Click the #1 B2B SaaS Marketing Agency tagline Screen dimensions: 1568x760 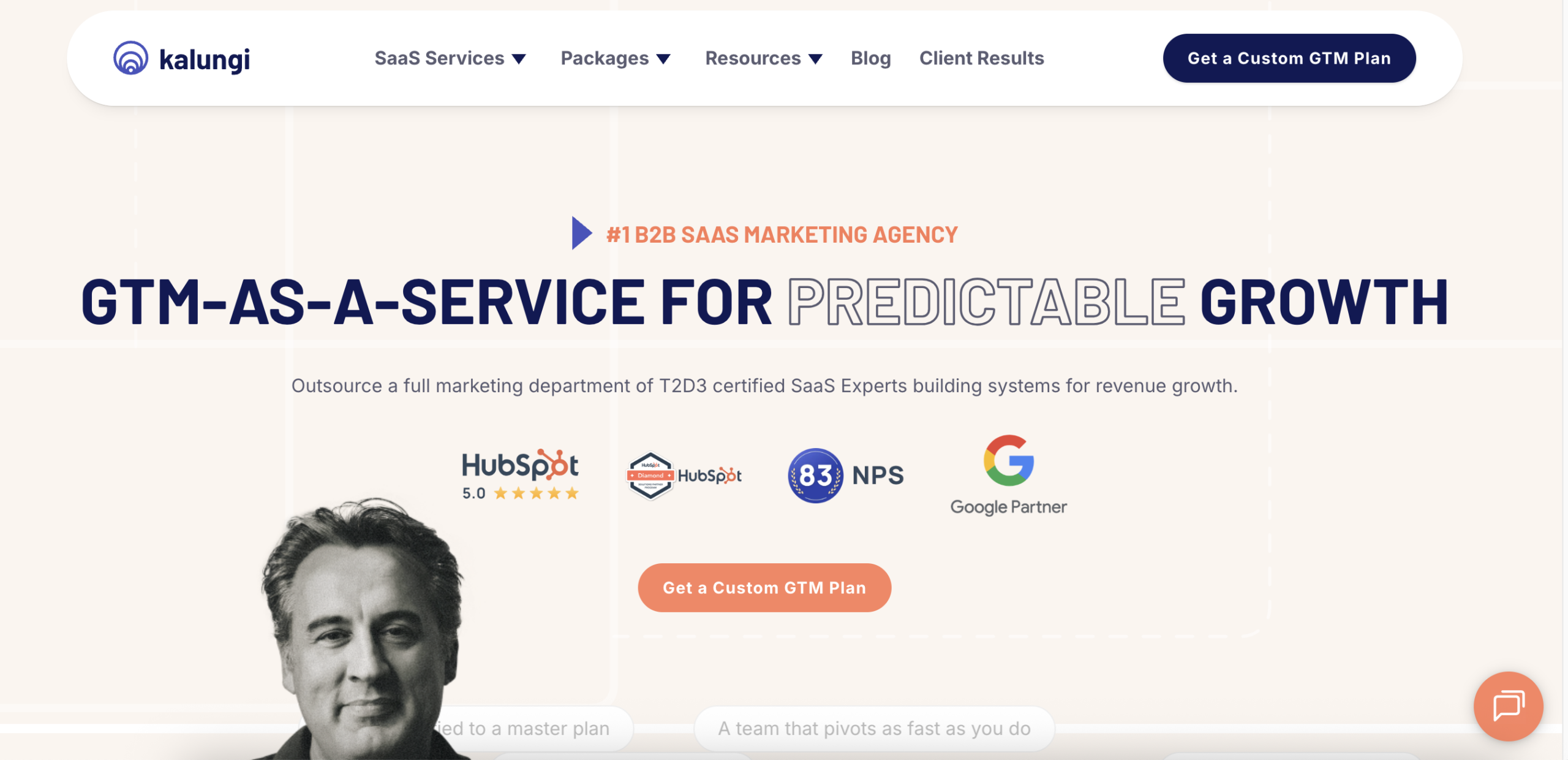(x=782, y=234)
